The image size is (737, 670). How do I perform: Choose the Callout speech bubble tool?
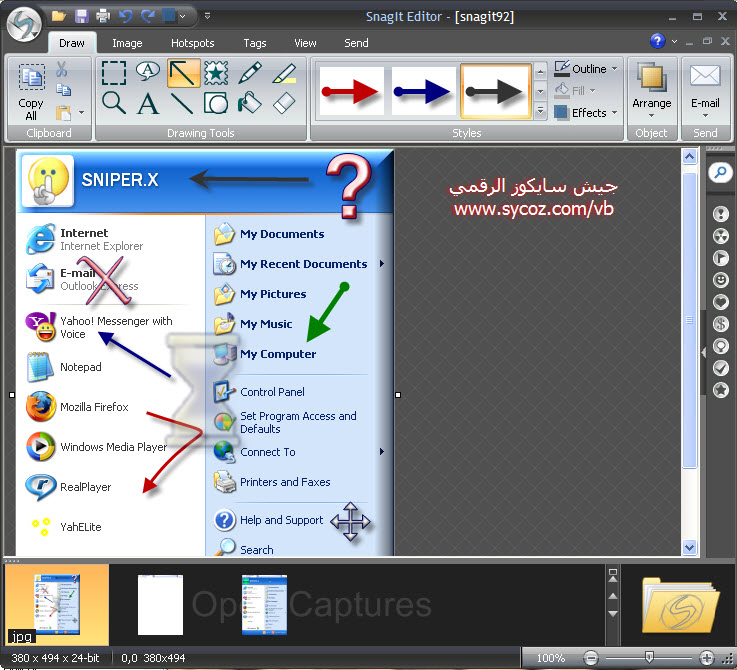point(148,72)
